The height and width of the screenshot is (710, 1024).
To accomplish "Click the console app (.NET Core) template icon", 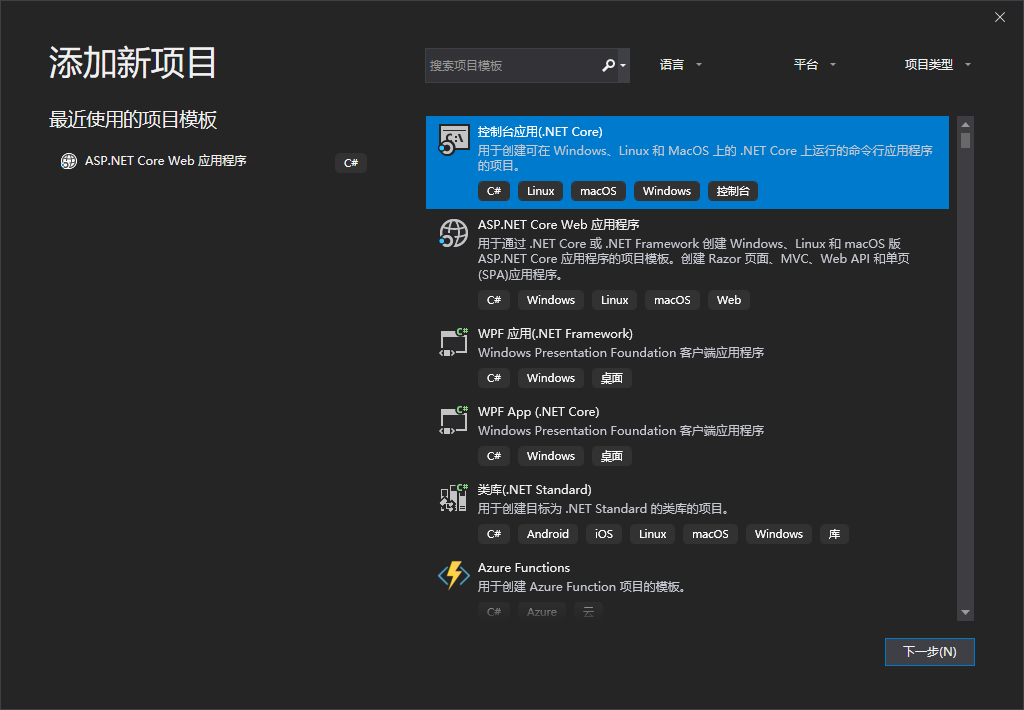I will point(453,140).
